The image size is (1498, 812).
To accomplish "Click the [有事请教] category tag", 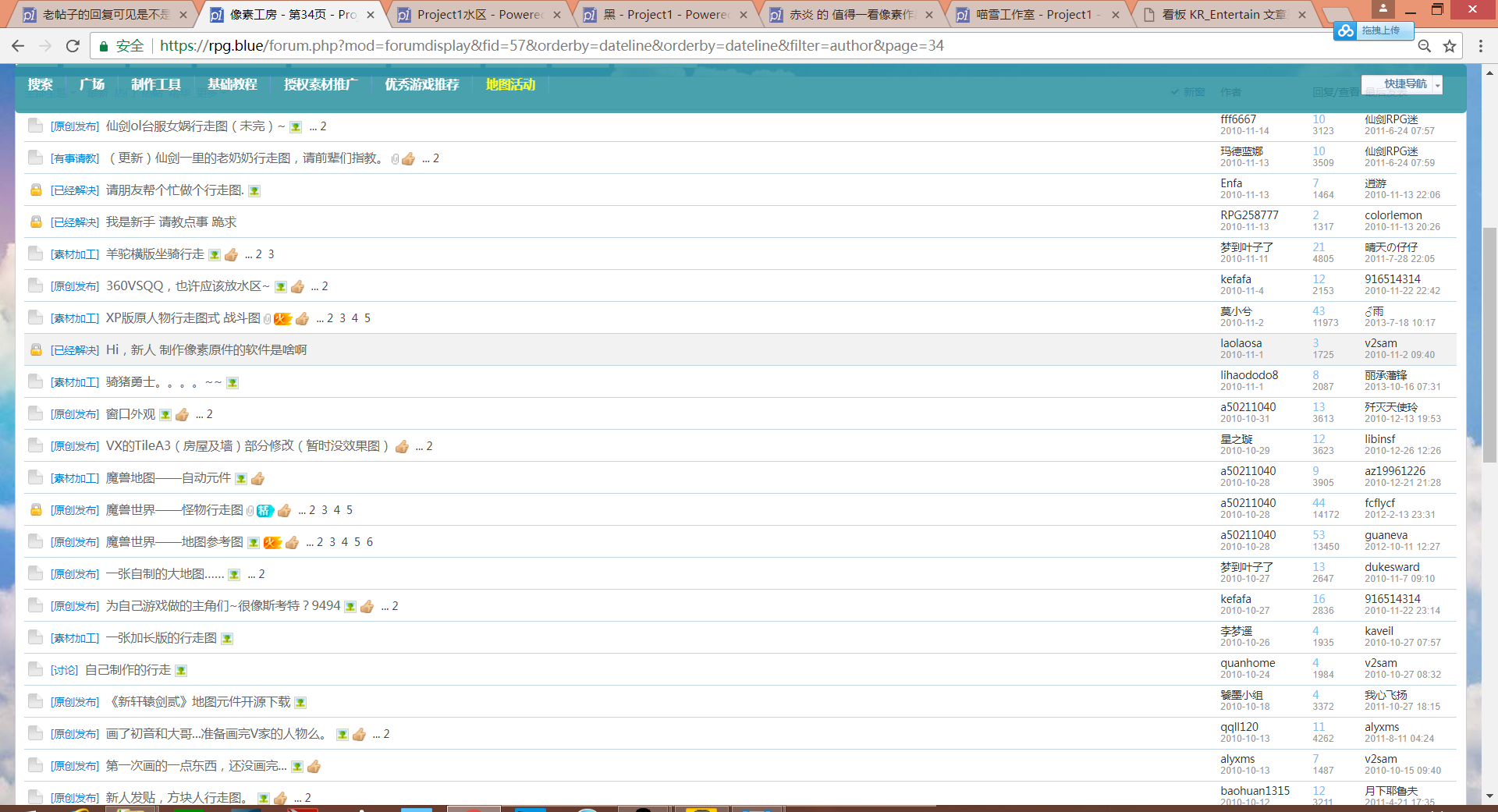I will coord(75,158).
